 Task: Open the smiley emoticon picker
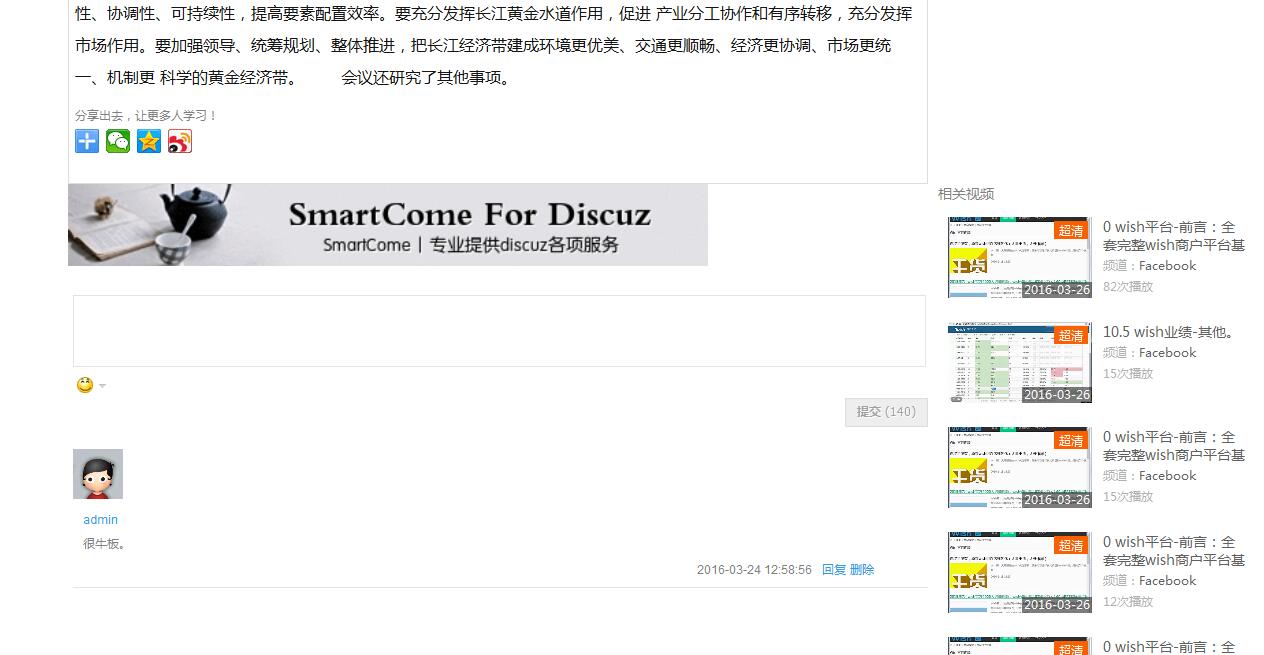tap(85, 385)
